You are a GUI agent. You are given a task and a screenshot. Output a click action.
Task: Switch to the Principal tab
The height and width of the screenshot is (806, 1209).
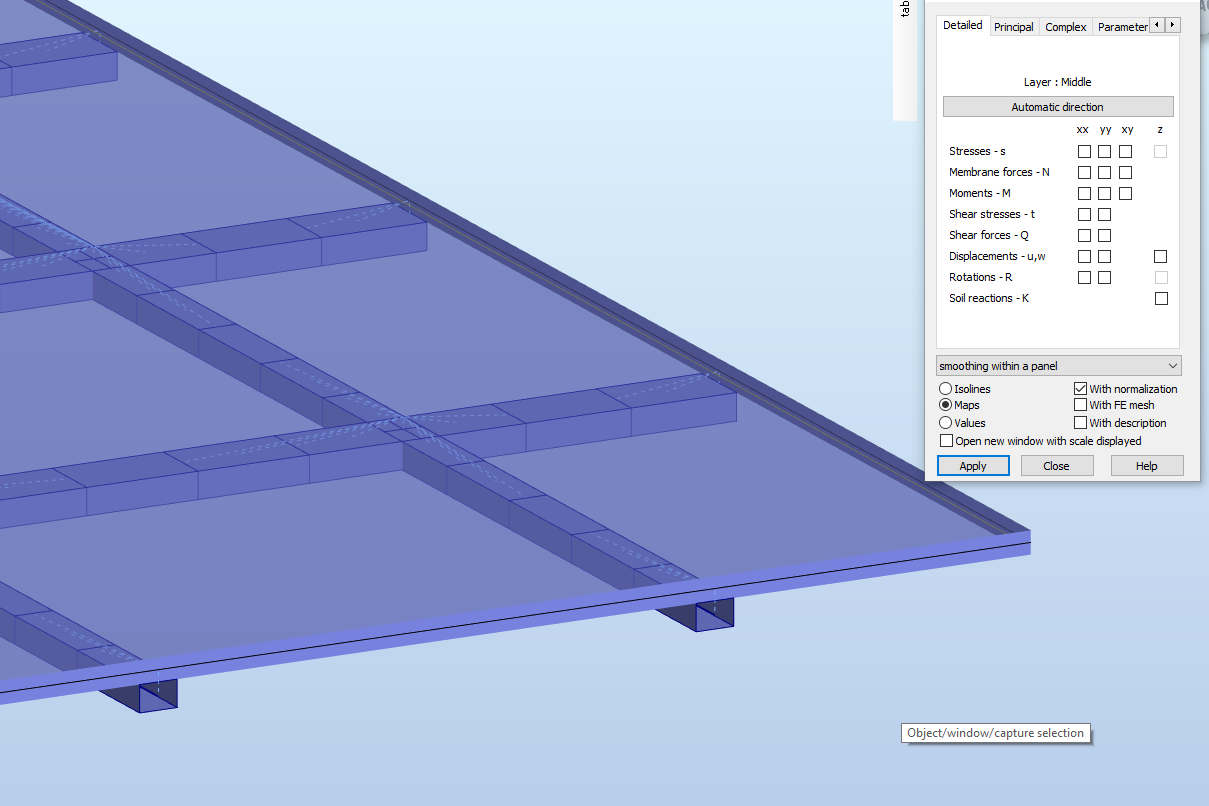click(1013, 26)
